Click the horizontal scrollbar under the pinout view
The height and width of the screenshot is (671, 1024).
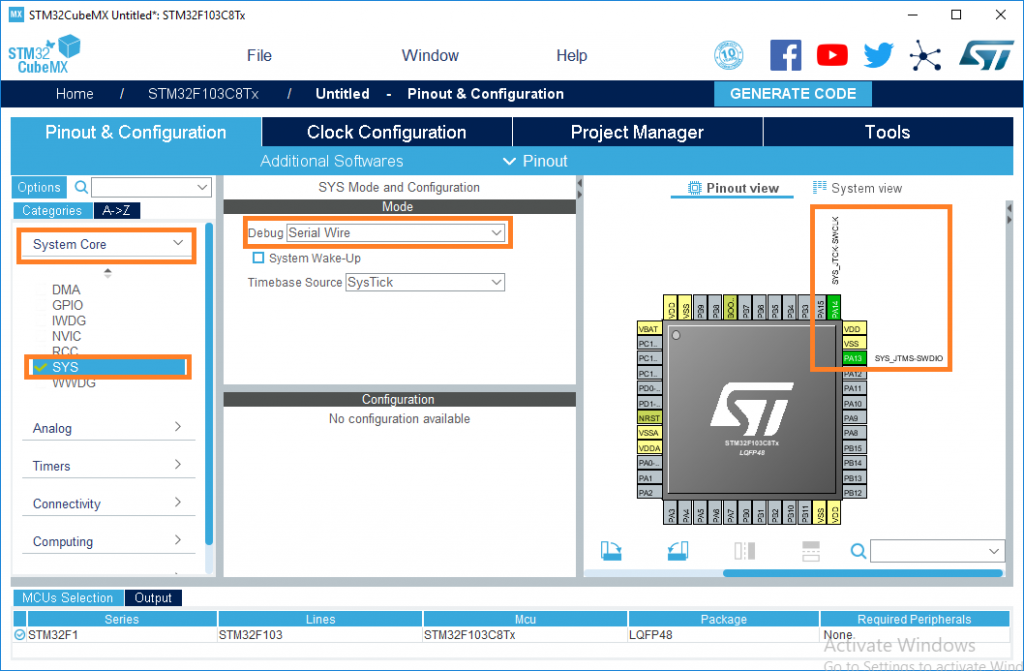tap(863, 573)
